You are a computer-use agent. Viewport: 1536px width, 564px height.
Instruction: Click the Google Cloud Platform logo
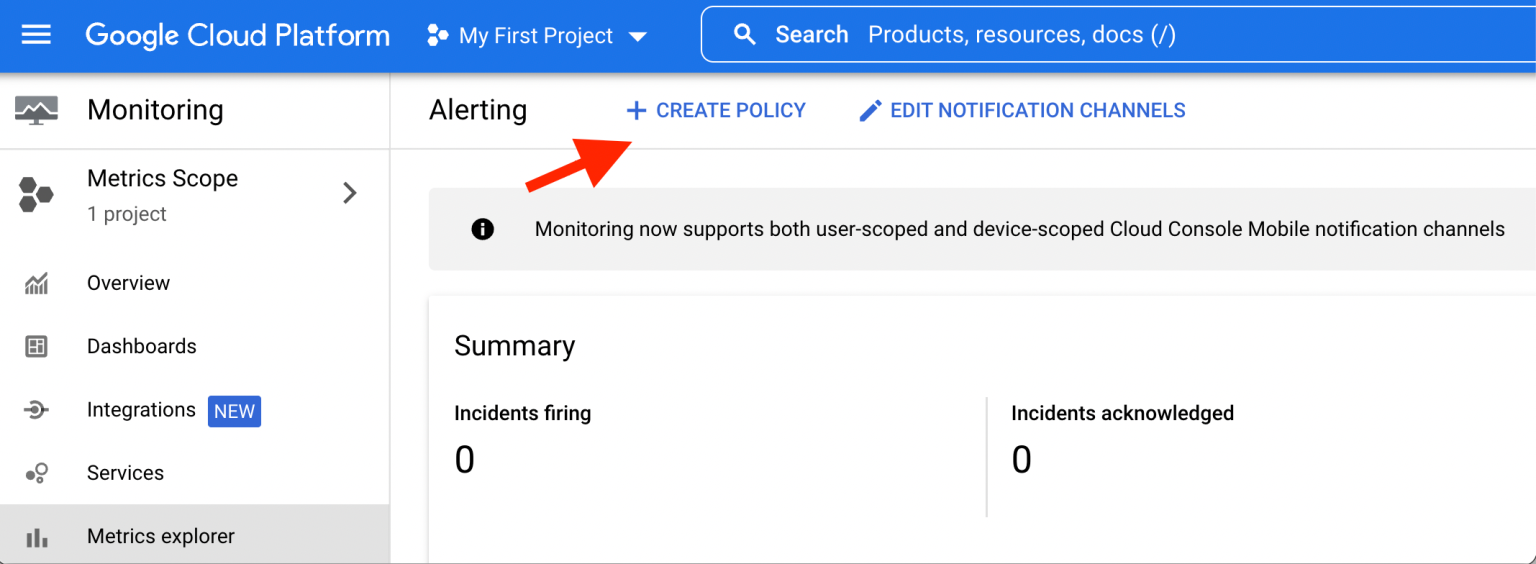[237, 35]
